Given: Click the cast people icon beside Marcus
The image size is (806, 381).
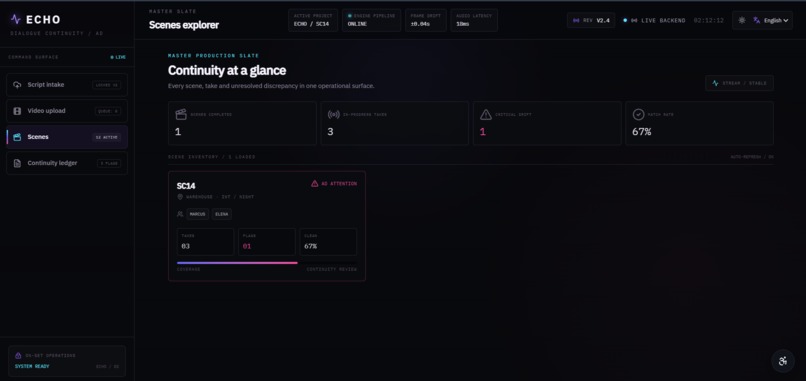Looking at the screenshot, I should [180, 214].
